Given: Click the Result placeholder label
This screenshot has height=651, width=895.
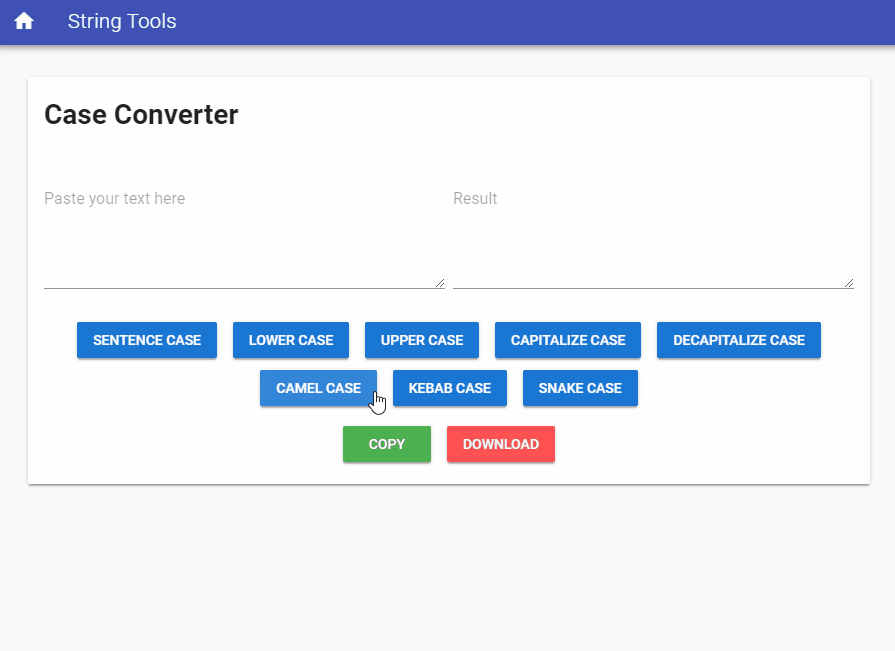Looking at the screenshot, I should [x=475, y=199].
